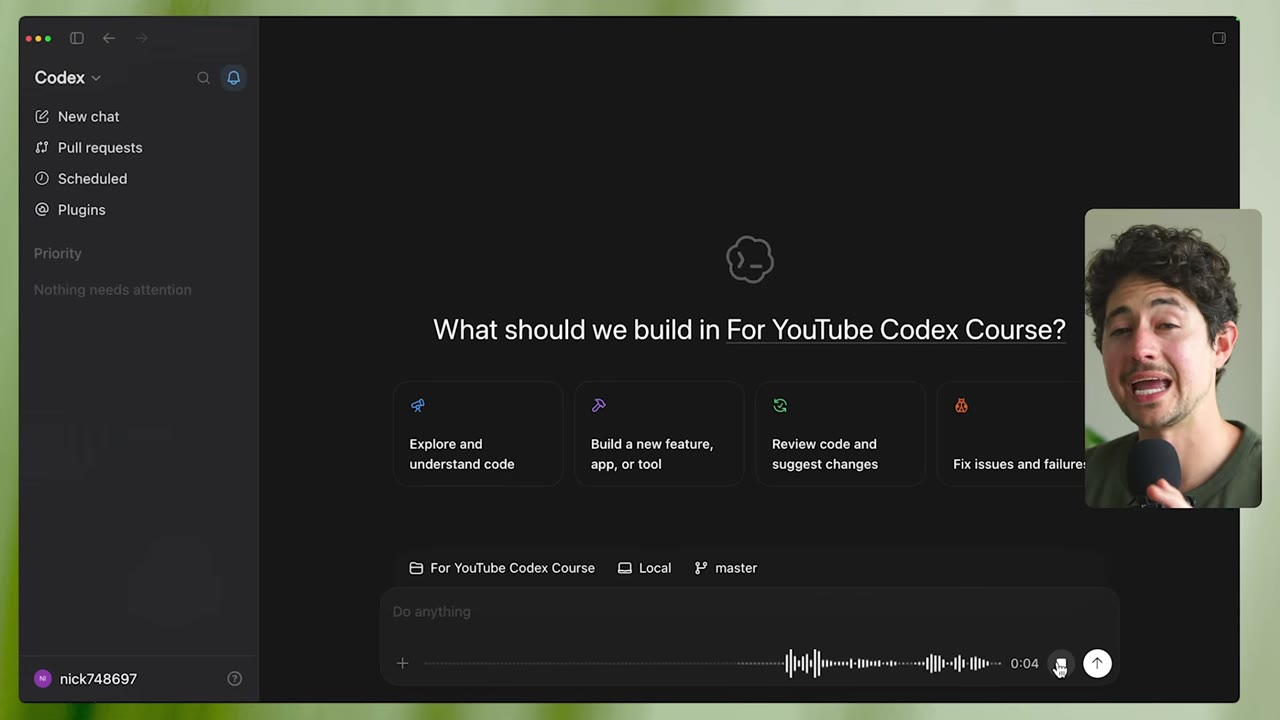
Task: Click the Priority section label
Action: [58, 254]
